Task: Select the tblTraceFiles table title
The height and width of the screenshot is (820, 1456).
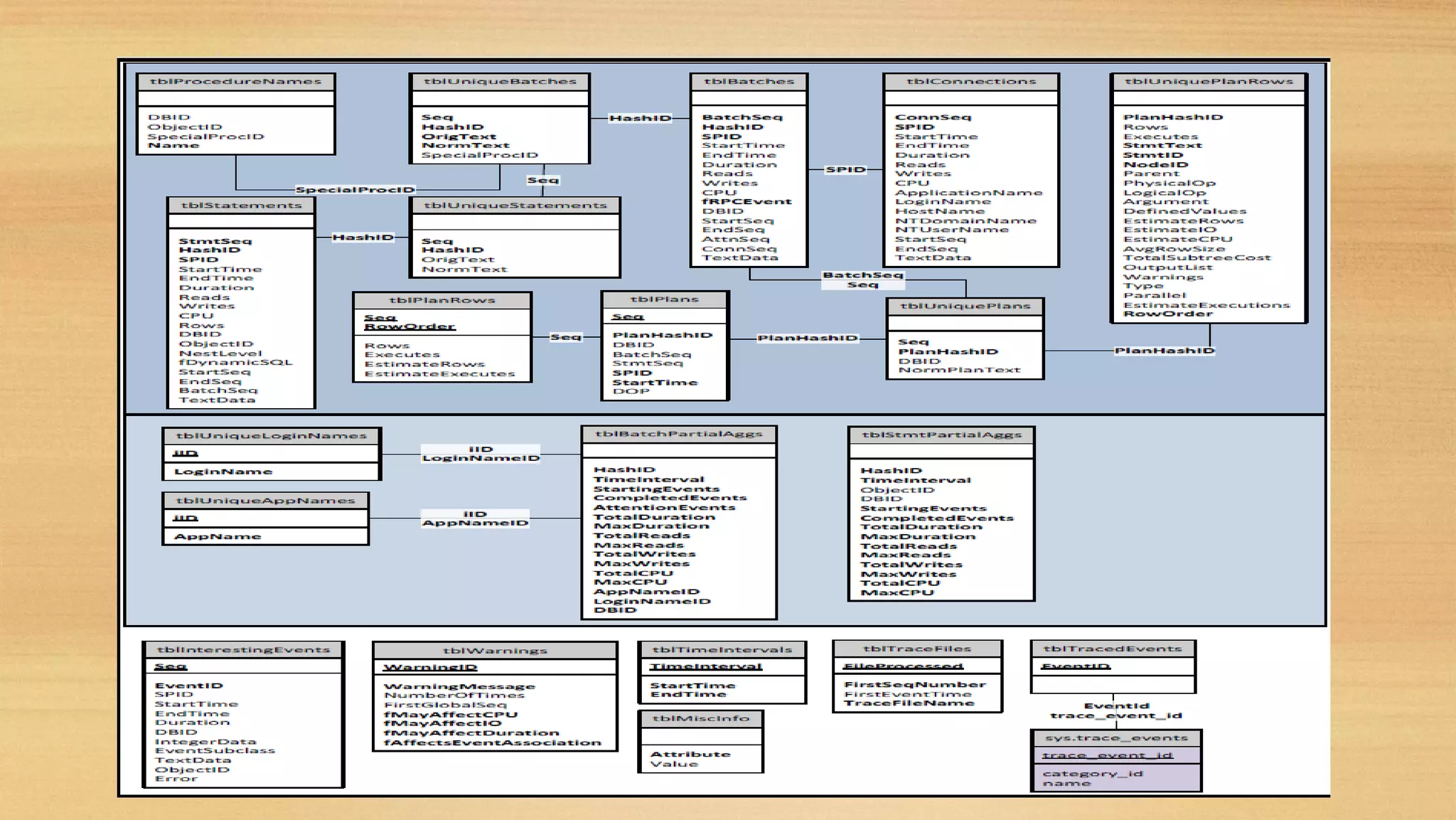Action: tap(917, 649)
